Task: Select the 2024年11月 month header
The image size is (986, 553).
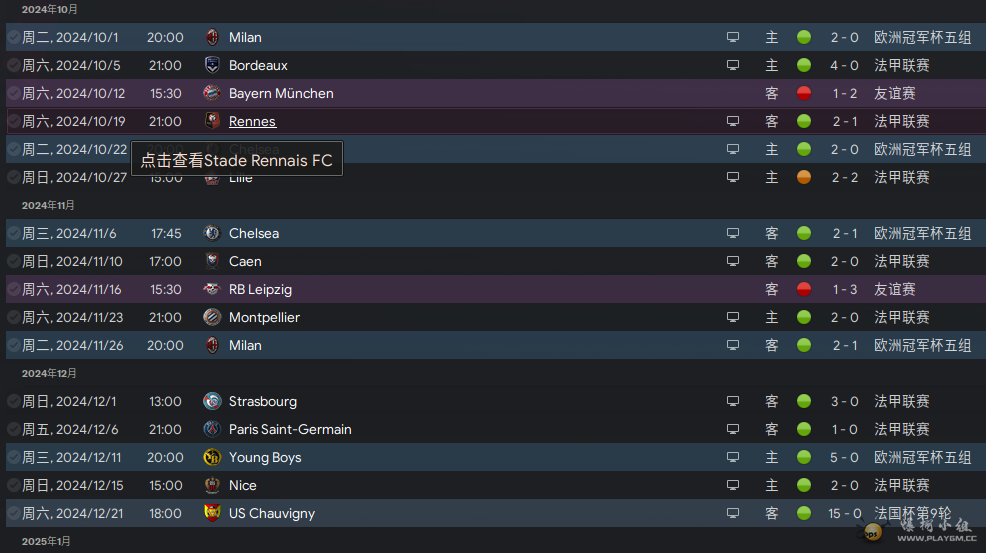Action: tap(48, 206)
